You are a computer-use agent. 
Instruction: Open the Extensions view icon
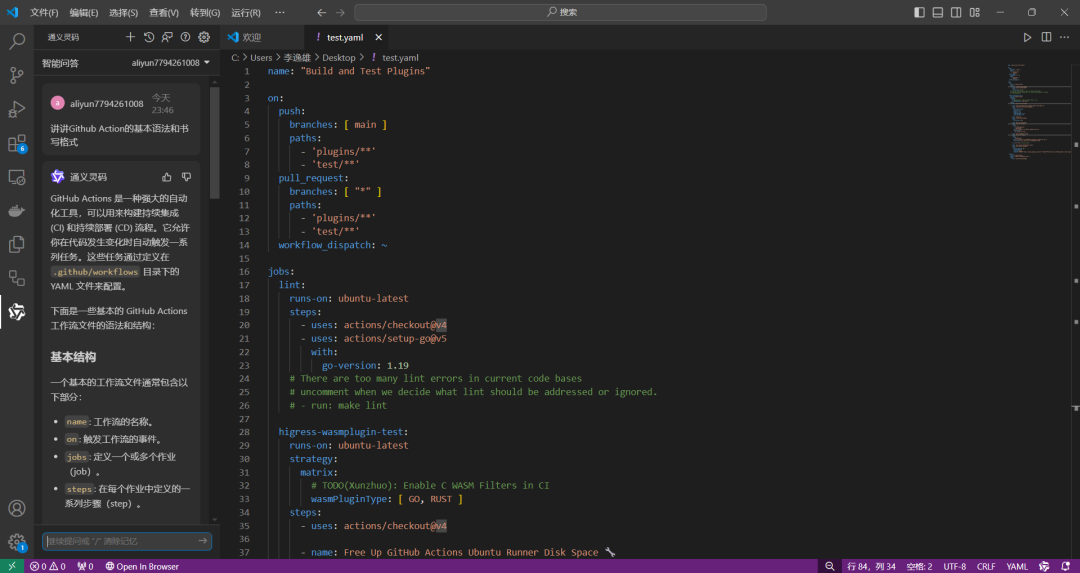pos(17,143)
